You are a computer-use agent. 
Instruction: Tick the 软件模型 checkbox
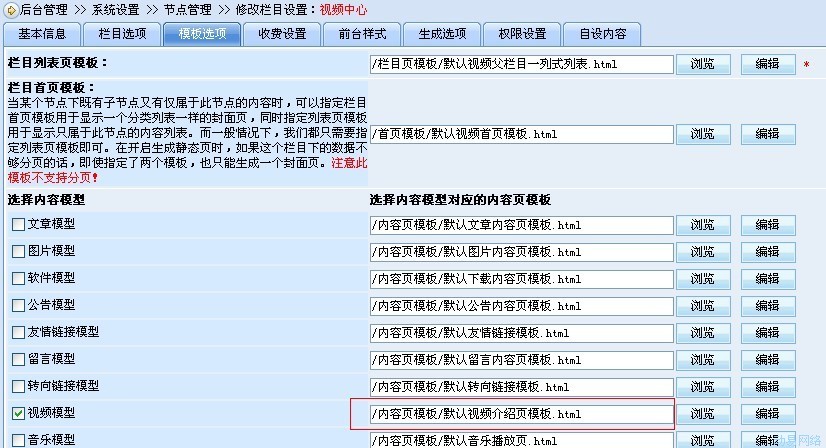pos(18,279)
